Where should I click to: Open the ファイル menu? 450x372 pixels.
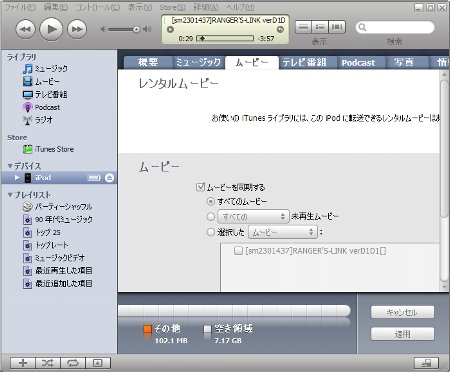click(21, 7)
